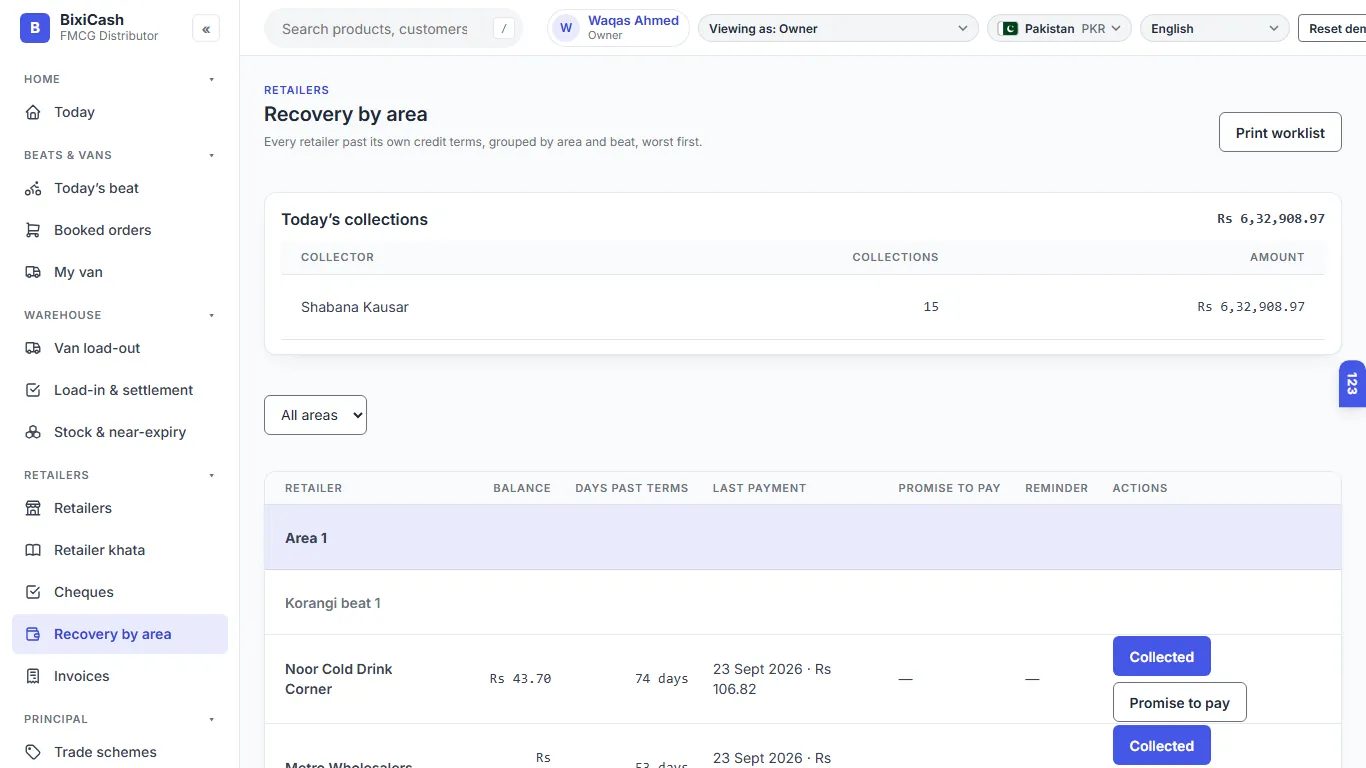Open the 123 side tab
The image size is (1366, 768).
[1352, 384]
